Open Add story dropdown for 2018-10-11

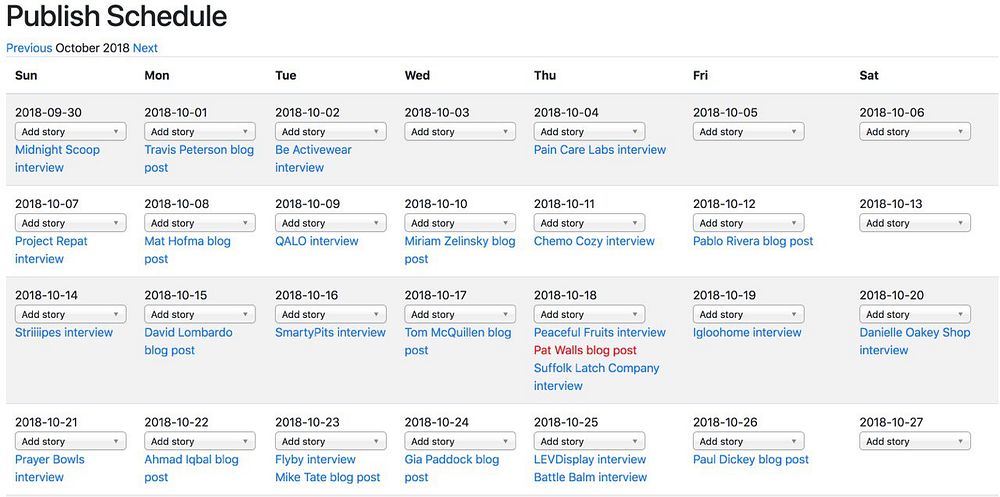[x=589, y=223]
